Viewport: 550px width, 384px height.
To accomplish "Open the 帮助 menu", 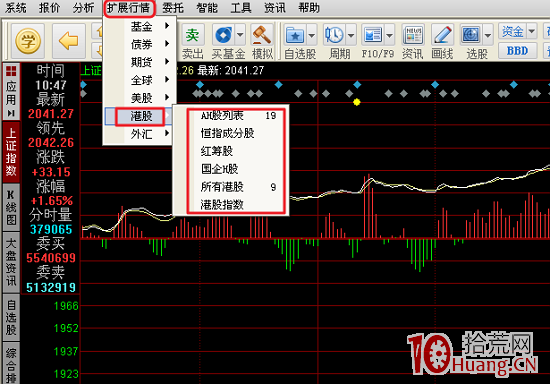I will 309,8.
